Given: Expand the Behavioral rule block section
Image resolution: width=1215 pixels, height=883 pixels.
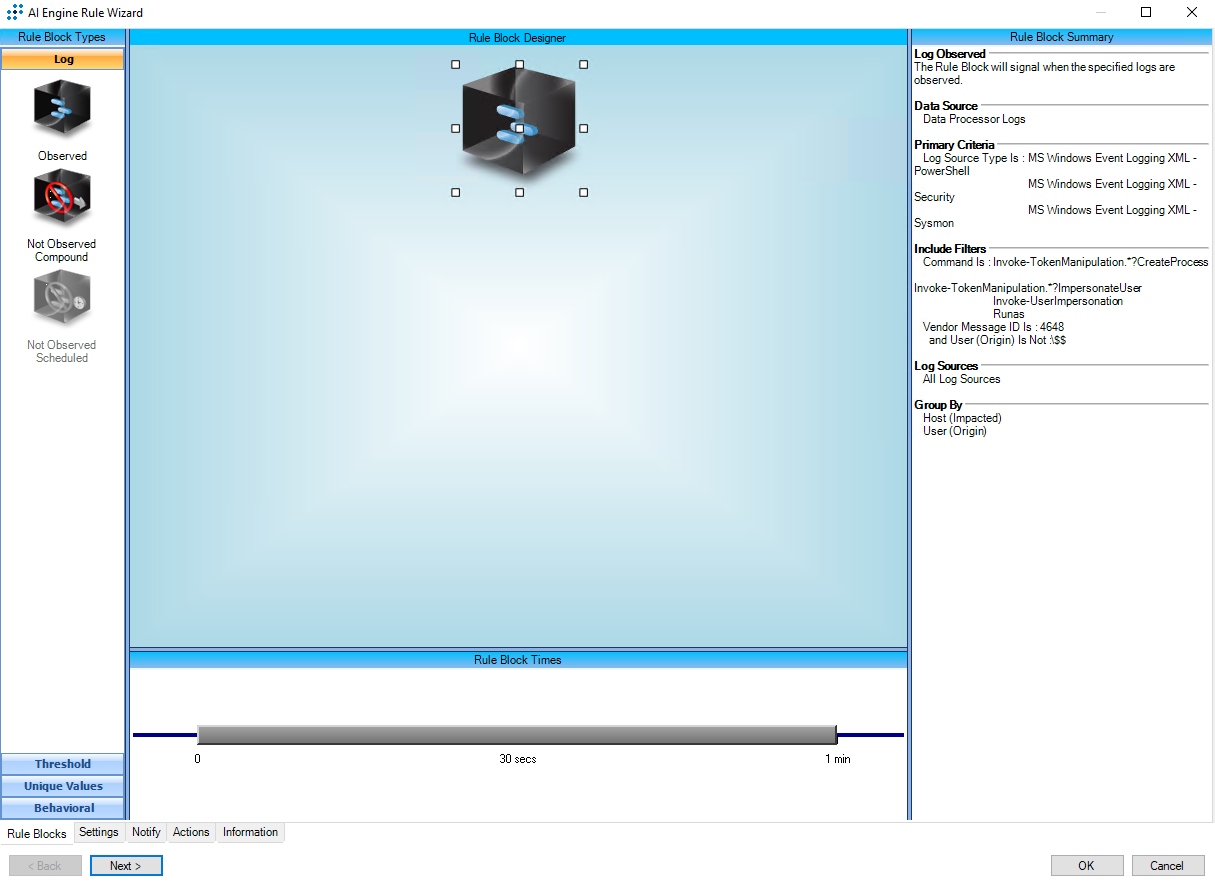Looking at the screenshot, I should click(63, 808).
